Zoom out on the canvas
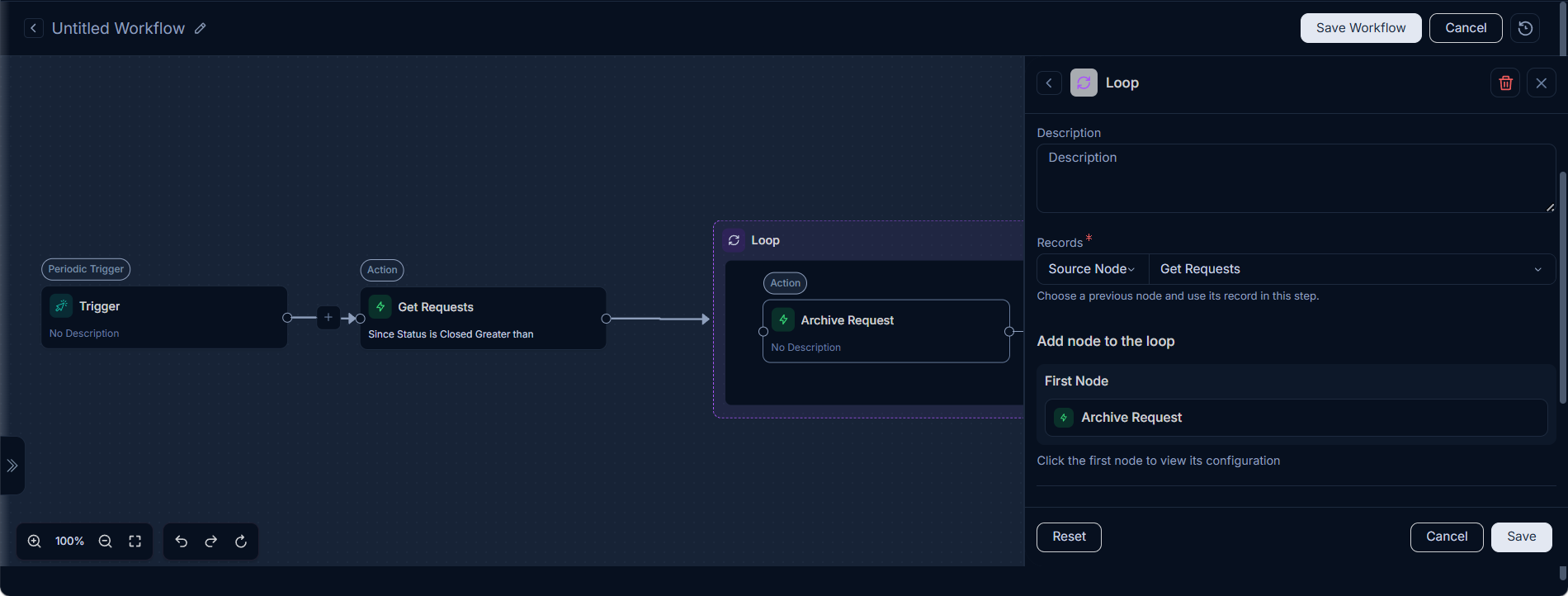 point(105,542)
